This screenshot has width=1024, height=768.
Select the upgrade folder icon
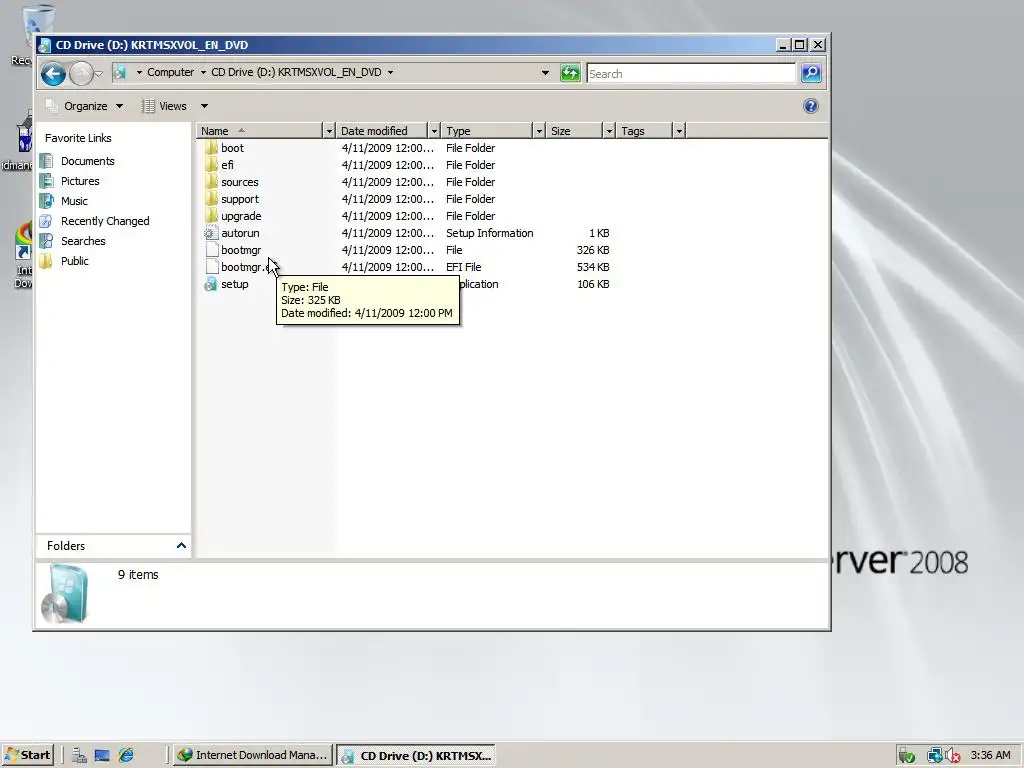210,216
